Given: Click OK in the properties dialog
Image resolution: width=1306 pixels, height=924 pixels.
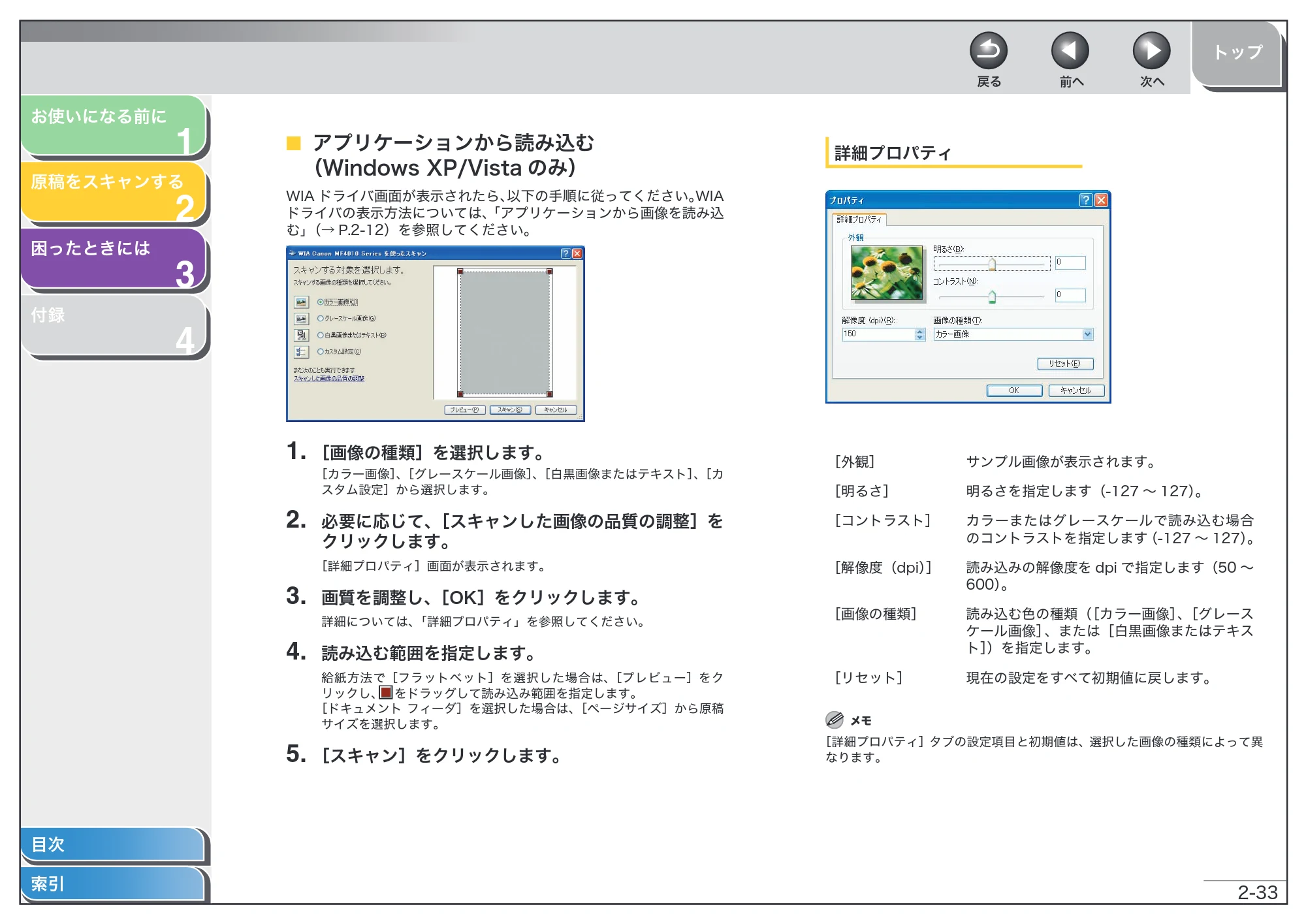Looking at the screenshot, I should [x=1013, y=390].
